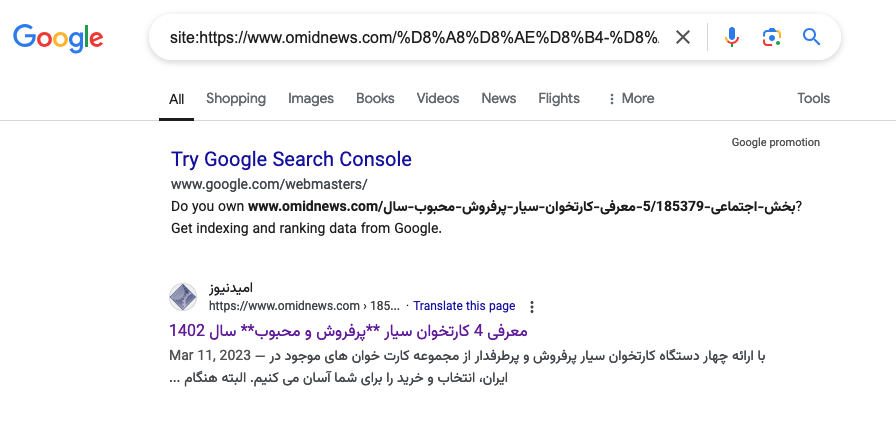Open Google Lens image search
This screenshot has height=431, width=896.
pos(771,37)
